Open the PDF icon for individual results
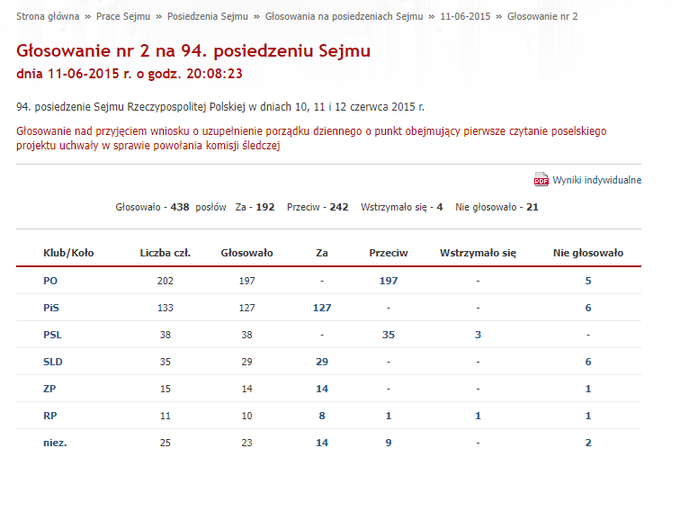 (x=541, y=179)
